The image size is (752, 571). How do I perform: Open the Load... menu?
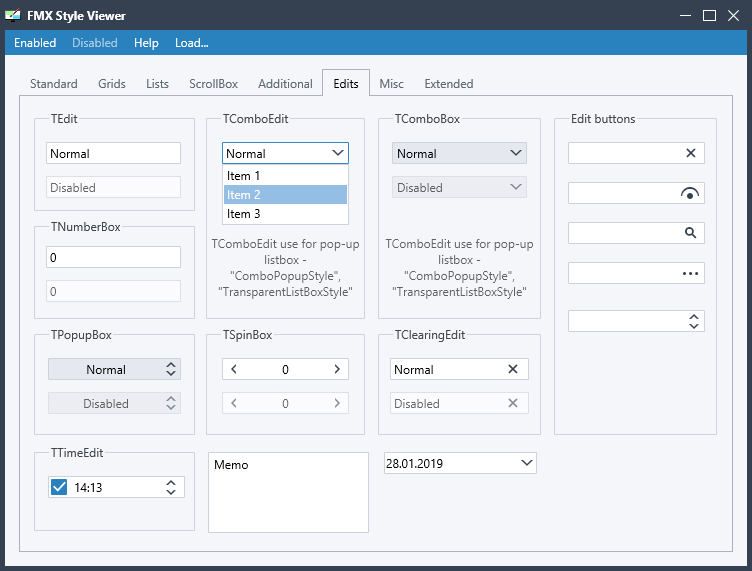coord(191,43)
